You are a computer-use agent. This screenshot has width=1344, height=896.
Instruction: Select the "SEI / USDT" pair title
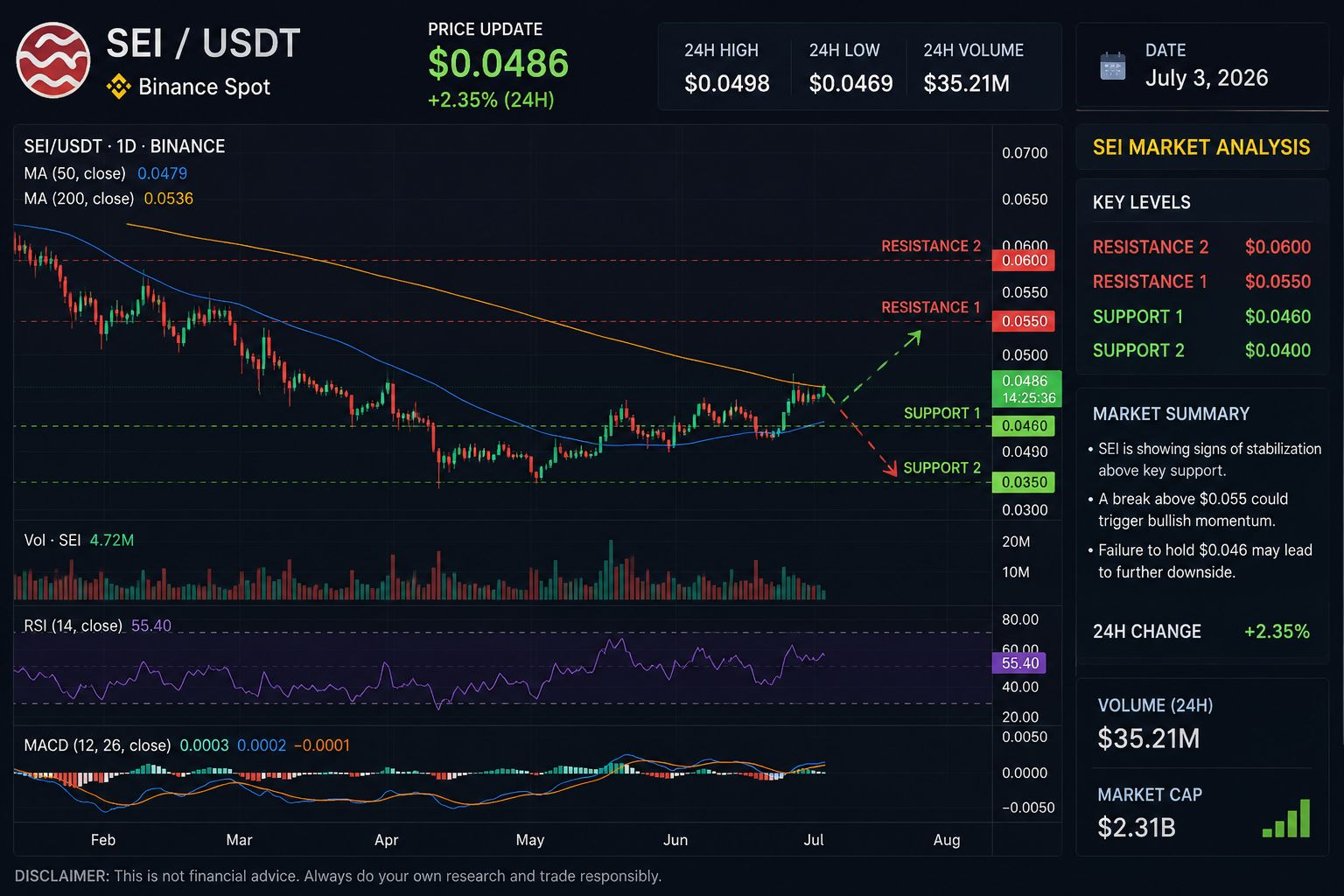[203, 44]
